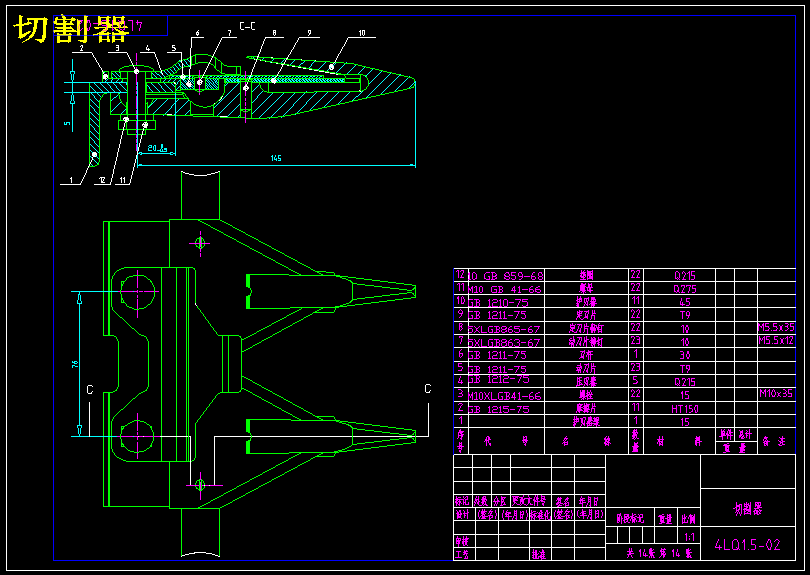
Task: Select the 1:1 scale value
Action: pyautogui.click(x=689, y=537)
